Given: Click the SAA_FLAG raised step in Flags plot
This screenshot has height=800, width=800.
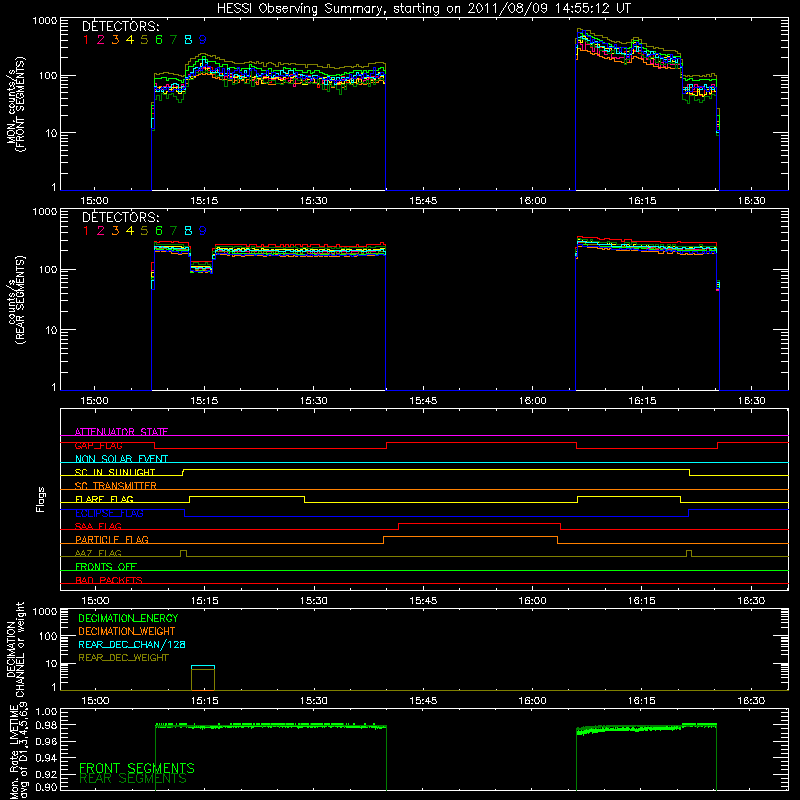Looking at the screenshot, I should (x=480, y=524).
